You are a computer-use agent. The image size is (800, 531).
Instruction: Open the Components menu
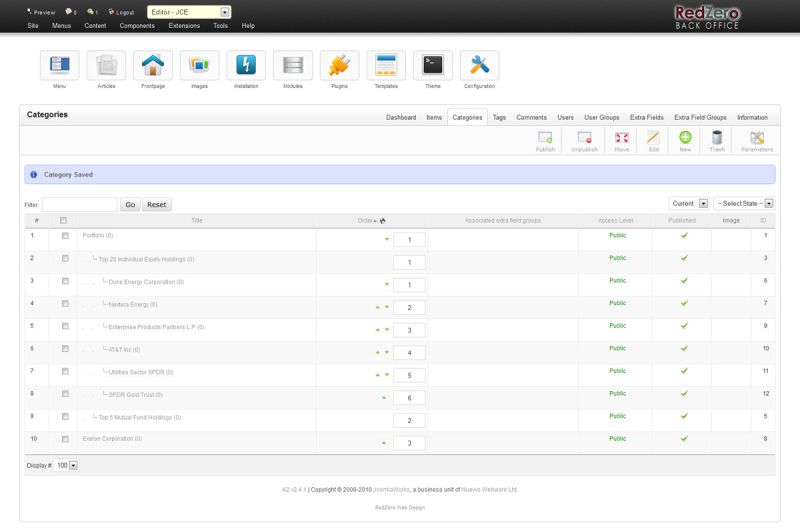137,26
